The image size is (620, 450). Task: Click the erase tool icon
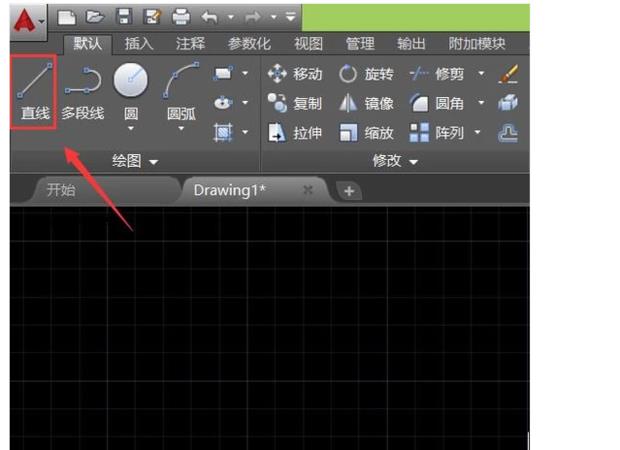point(508,74)
